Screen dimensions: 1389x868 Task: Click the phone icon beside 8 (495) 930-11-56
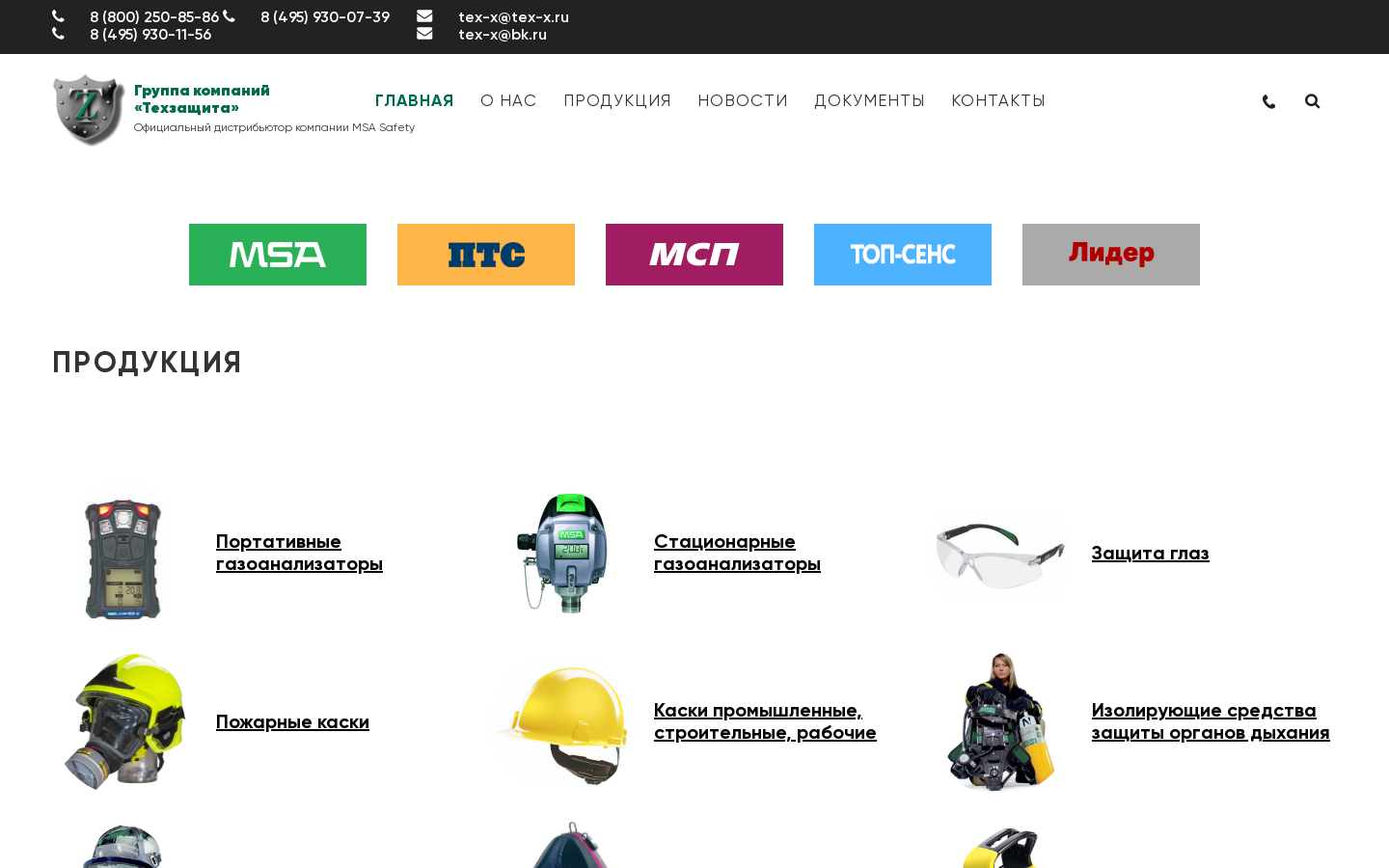click(x=58, y=34)
